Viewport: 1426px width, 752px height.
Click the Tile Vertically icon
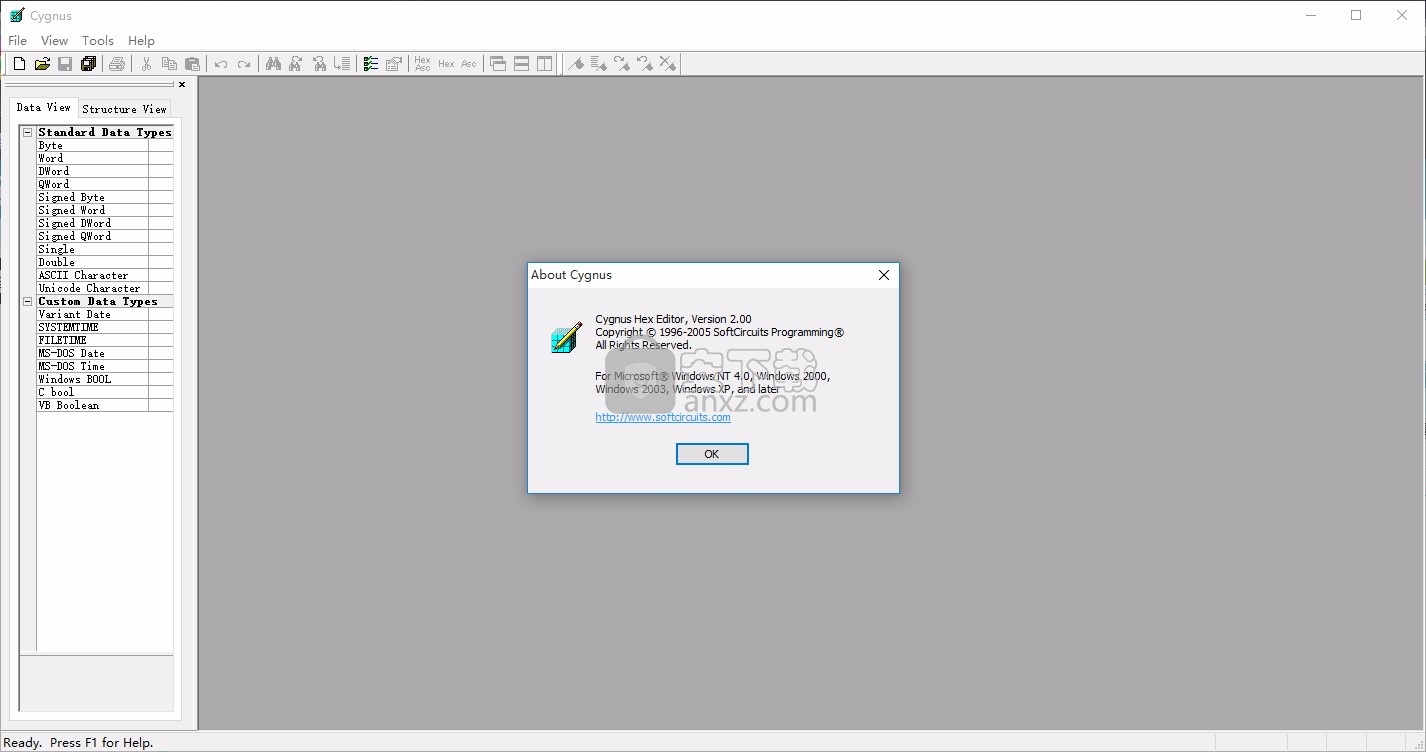544,64
